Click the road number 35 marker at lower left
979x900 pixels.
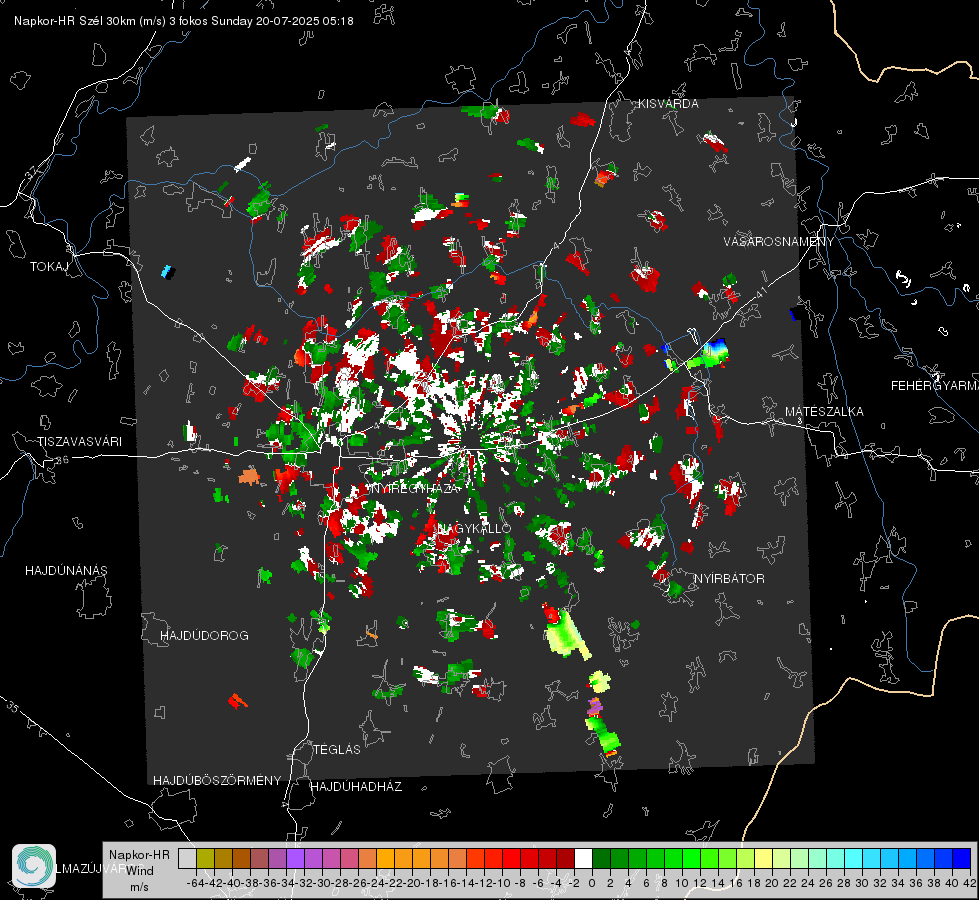(x=13, y=707)
